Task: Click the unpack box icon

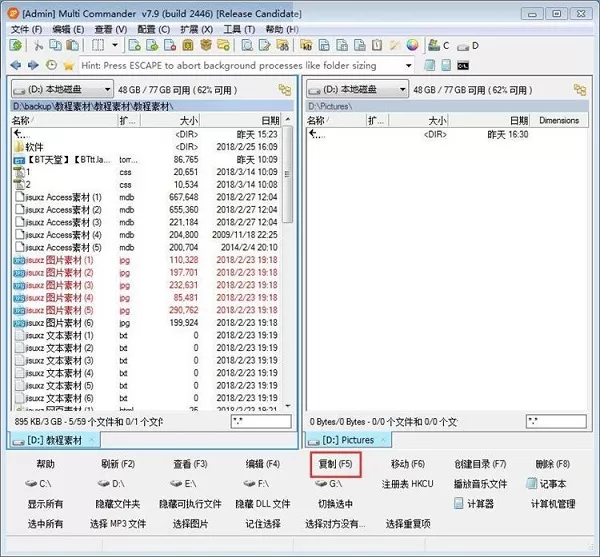Action: click(206, 46)
